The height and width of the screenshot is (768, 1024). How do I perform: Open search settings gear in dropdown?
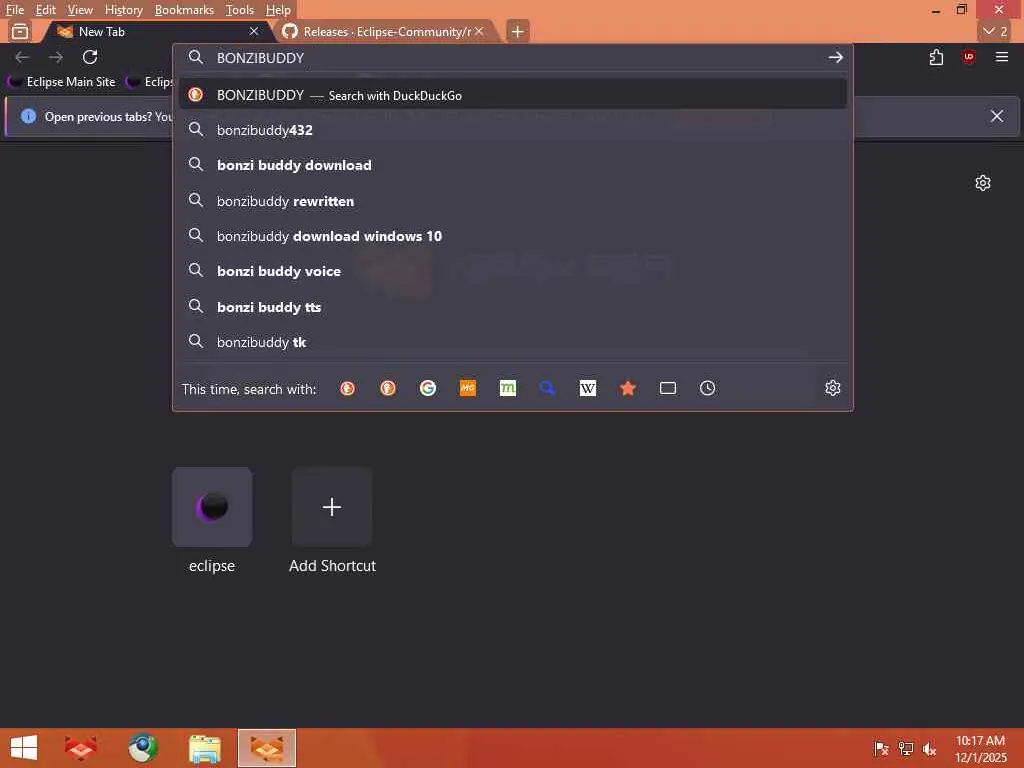point(833,388)
